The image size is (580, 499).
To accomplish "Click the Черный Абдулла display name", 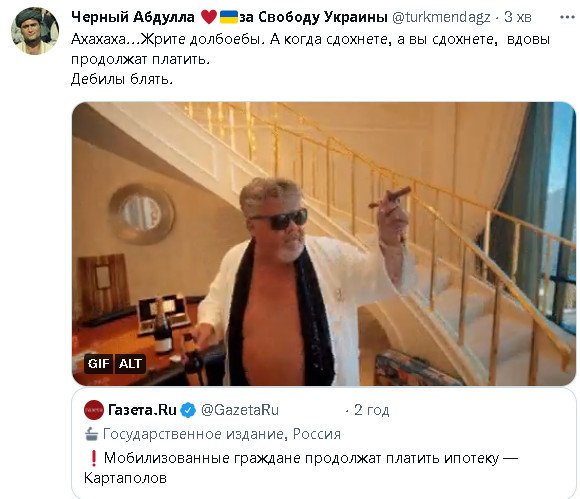I will (x=132, y=17).
